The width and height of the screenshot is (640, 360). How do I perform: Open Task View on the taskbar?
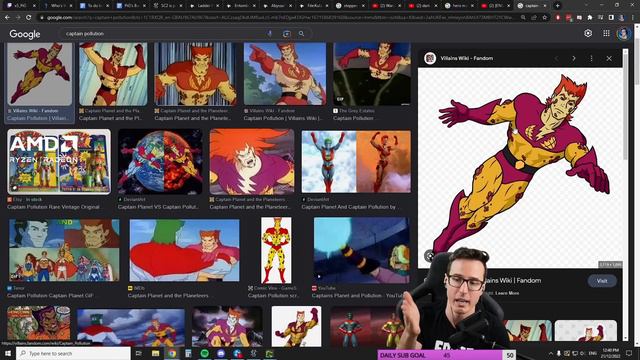(x=138, y=353)
